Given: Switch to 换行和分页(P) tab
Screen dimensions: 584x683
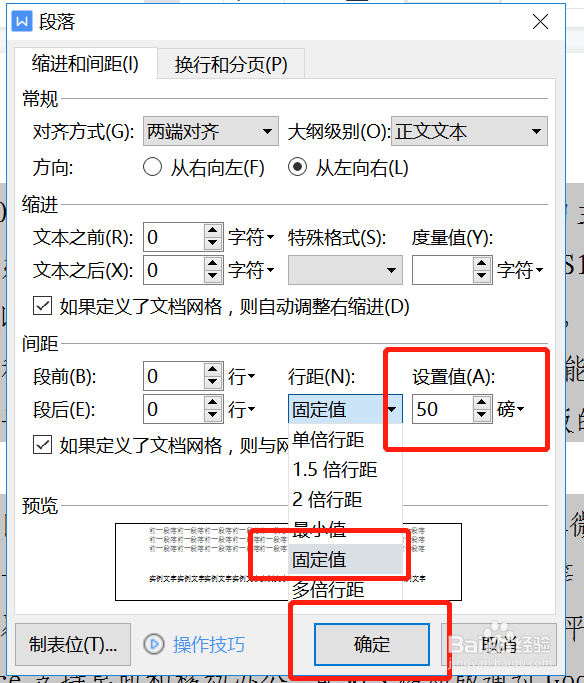Looking at the screenshot, I should 231,65.
